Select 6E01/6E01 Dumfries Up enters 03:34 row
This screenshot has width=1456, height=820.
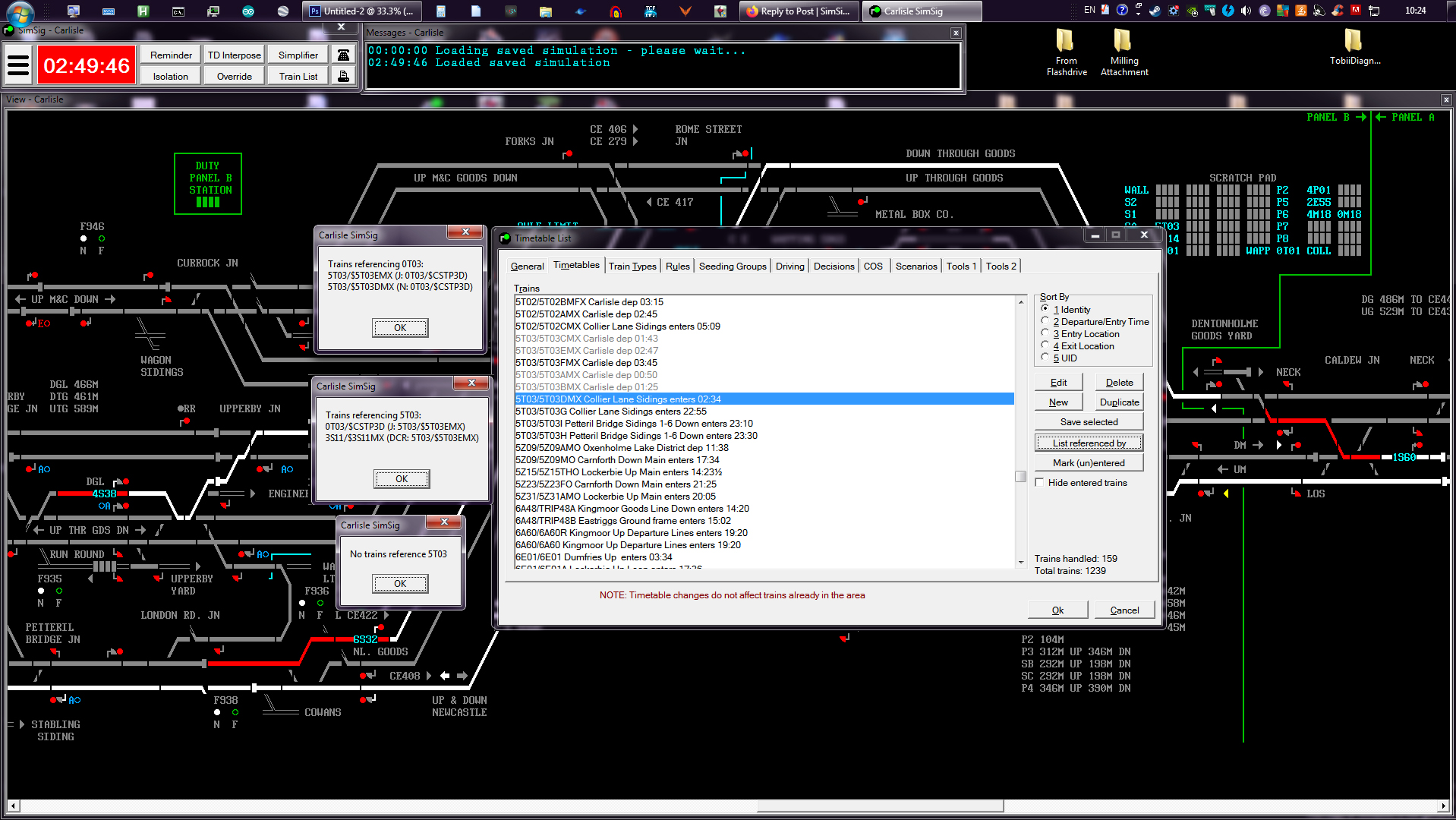point(764,557)
